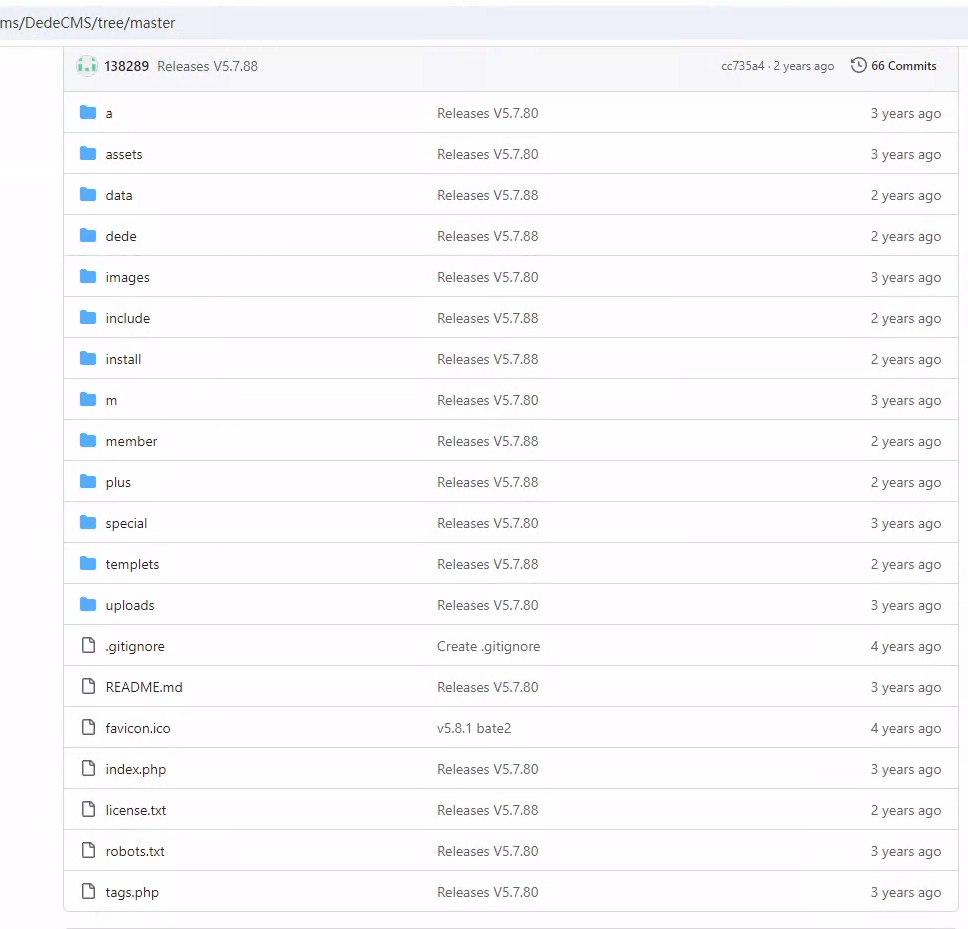
Task: Click the file icon next to tags.php
Action: [88, 892]
